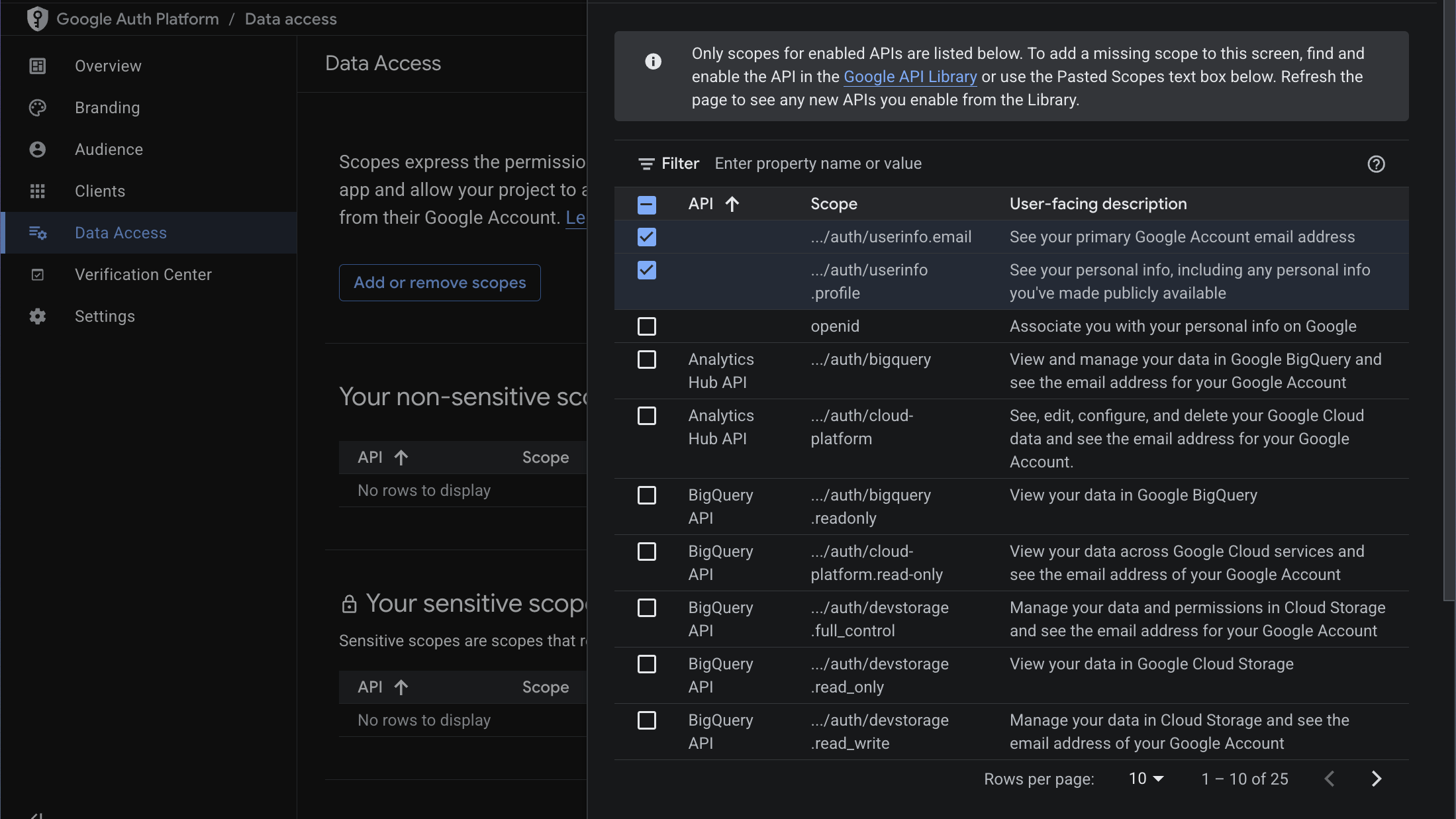This screenshot has width=1456, height=819.
Task: Open filter help question-mark icon
Action: pos(1376,164)
